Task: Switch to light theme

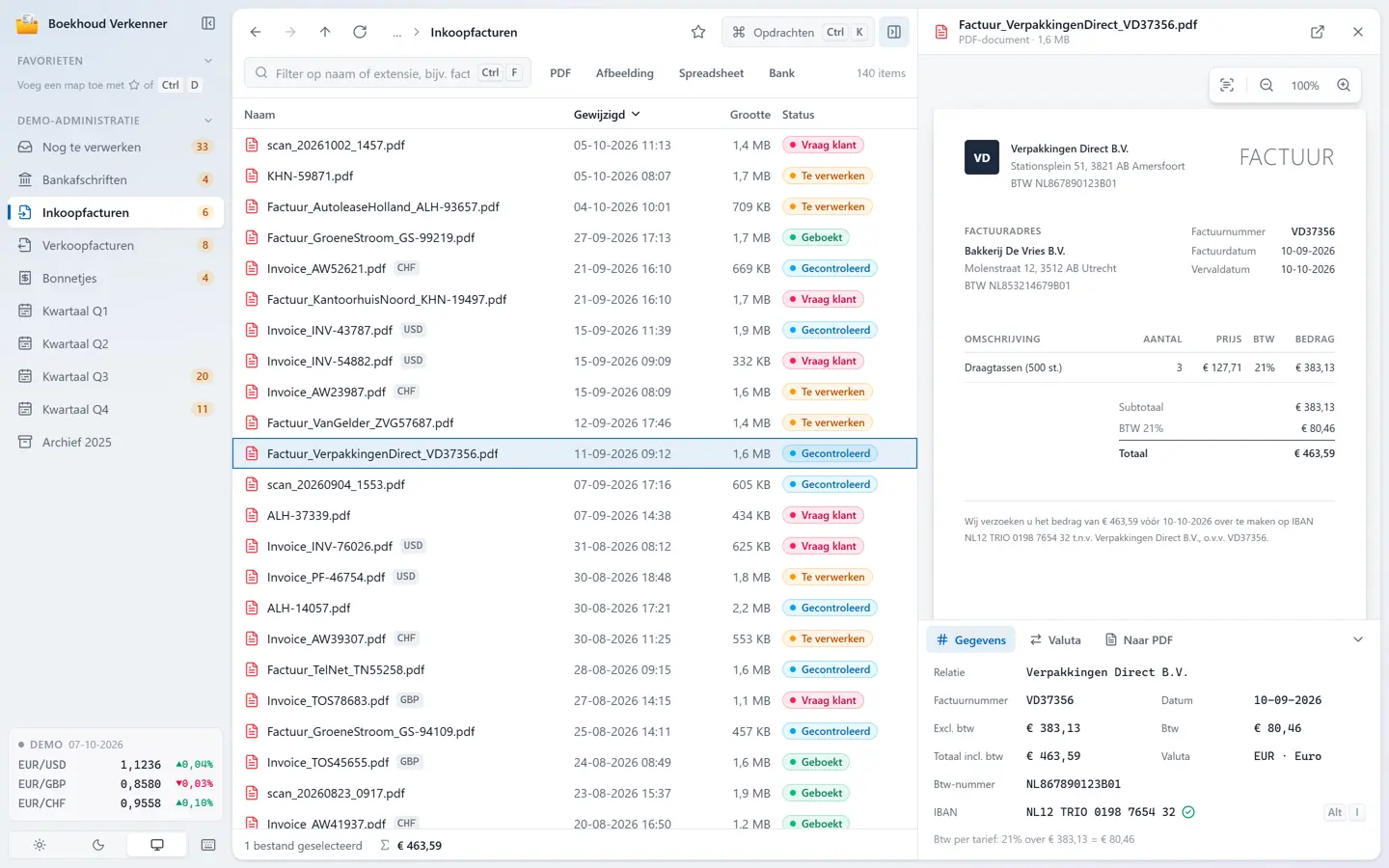Action: (40, 845)
